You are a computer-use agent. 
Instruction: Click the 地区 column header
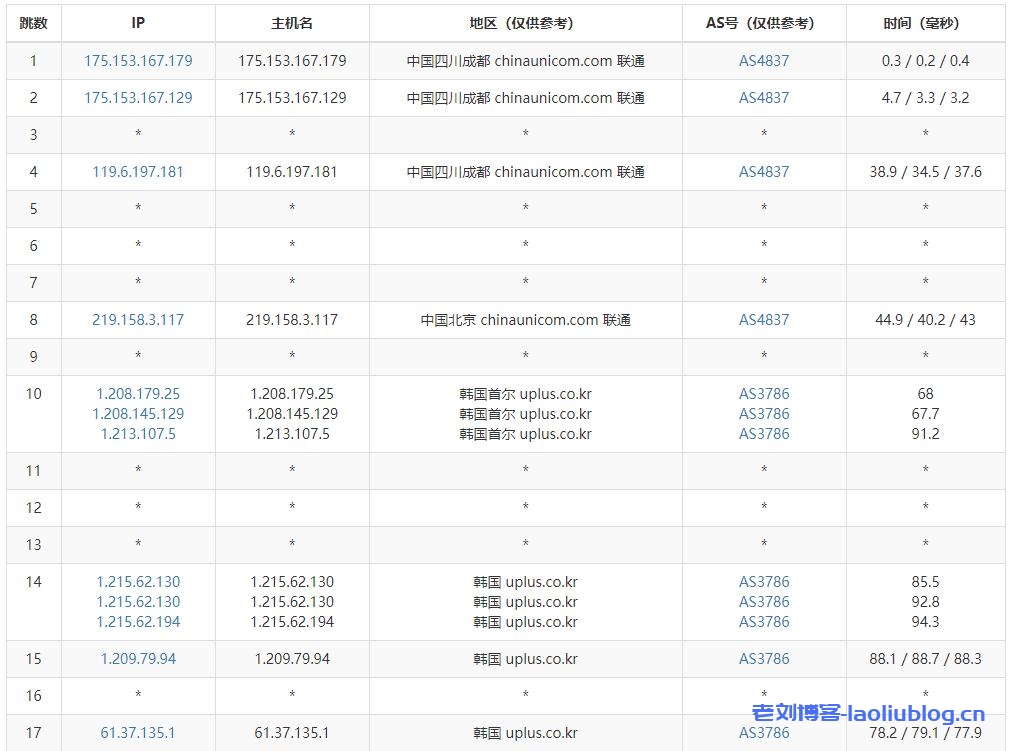pyautogui.click(x=525, y=23)
